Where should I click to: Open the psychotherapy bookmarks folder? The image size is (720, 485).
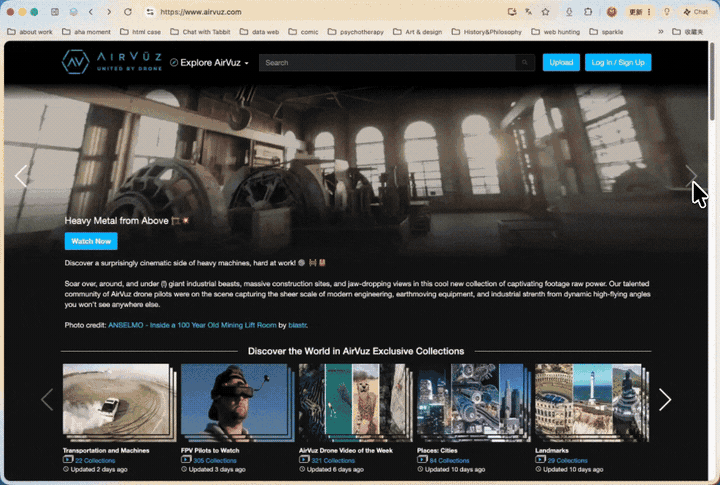tap(356, 32)
